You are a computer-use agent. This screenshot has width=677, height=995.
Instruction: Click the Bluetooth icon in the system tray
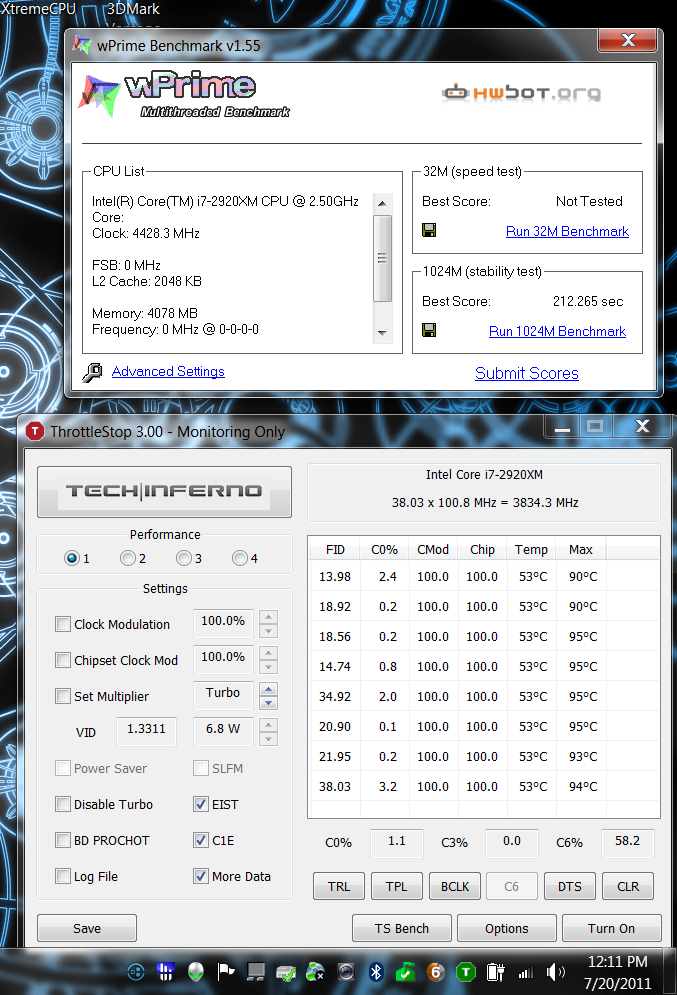coord(376,972)
